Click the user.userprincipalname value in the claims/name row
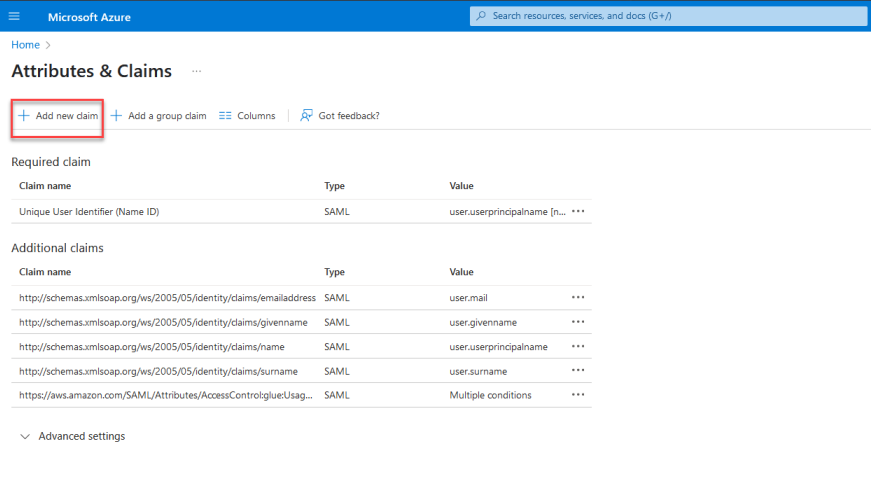Viewport: 871px width, 478px height. (498, 346)
